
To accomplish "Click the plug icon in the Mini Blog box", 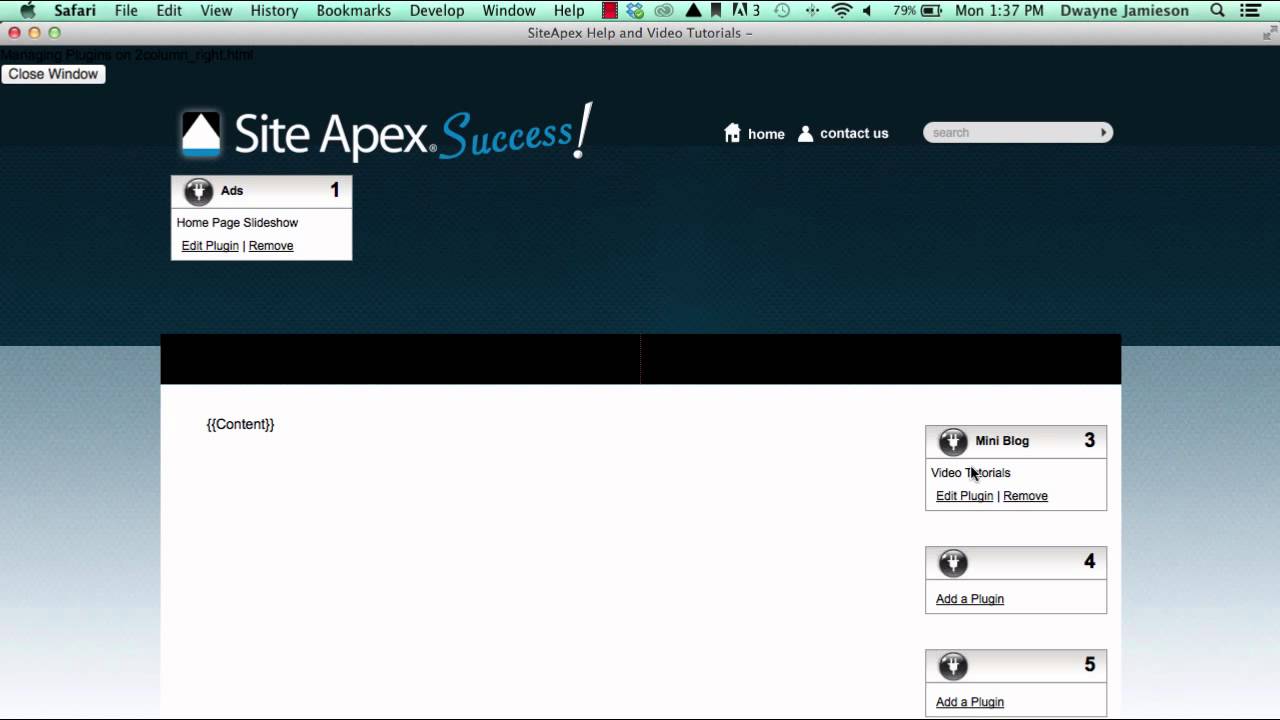I will click(x=953, y=442).
